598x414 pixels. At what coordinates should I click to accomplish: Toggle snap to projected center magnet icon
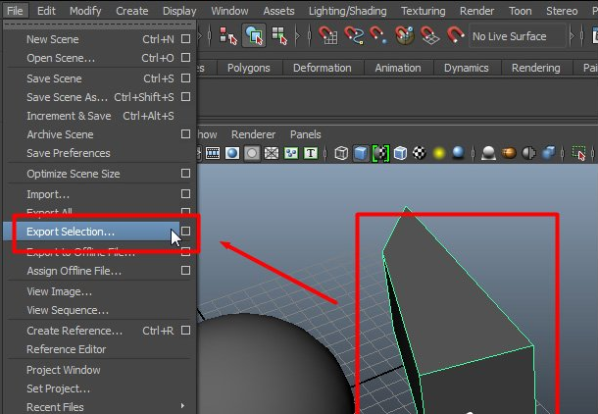[404, 35]
